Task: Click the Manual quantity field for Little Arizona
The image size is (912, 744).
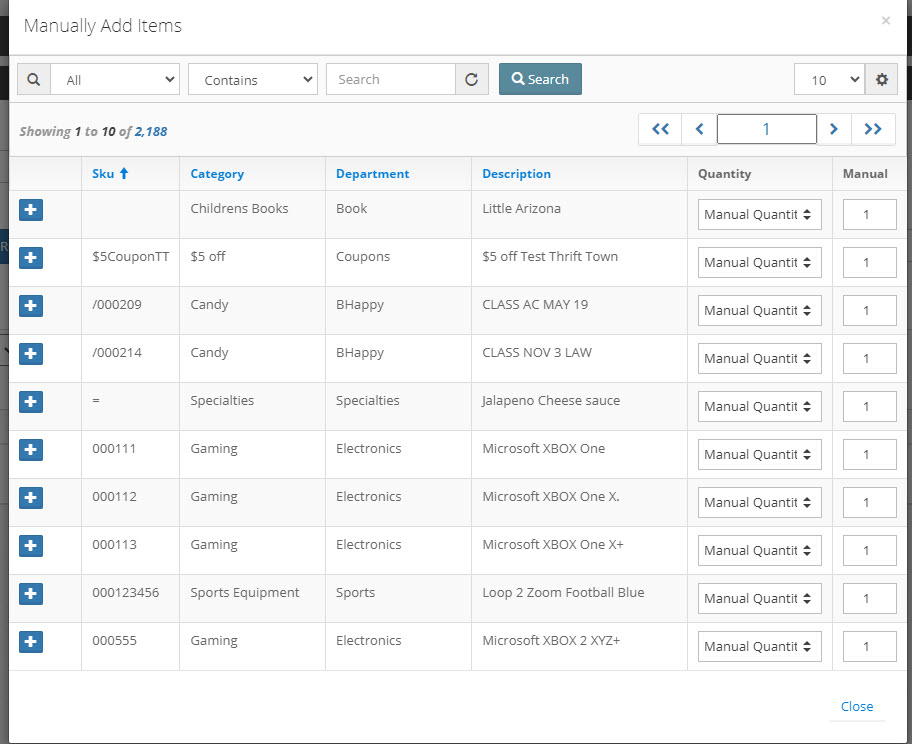Action: (x=870, y=215)
